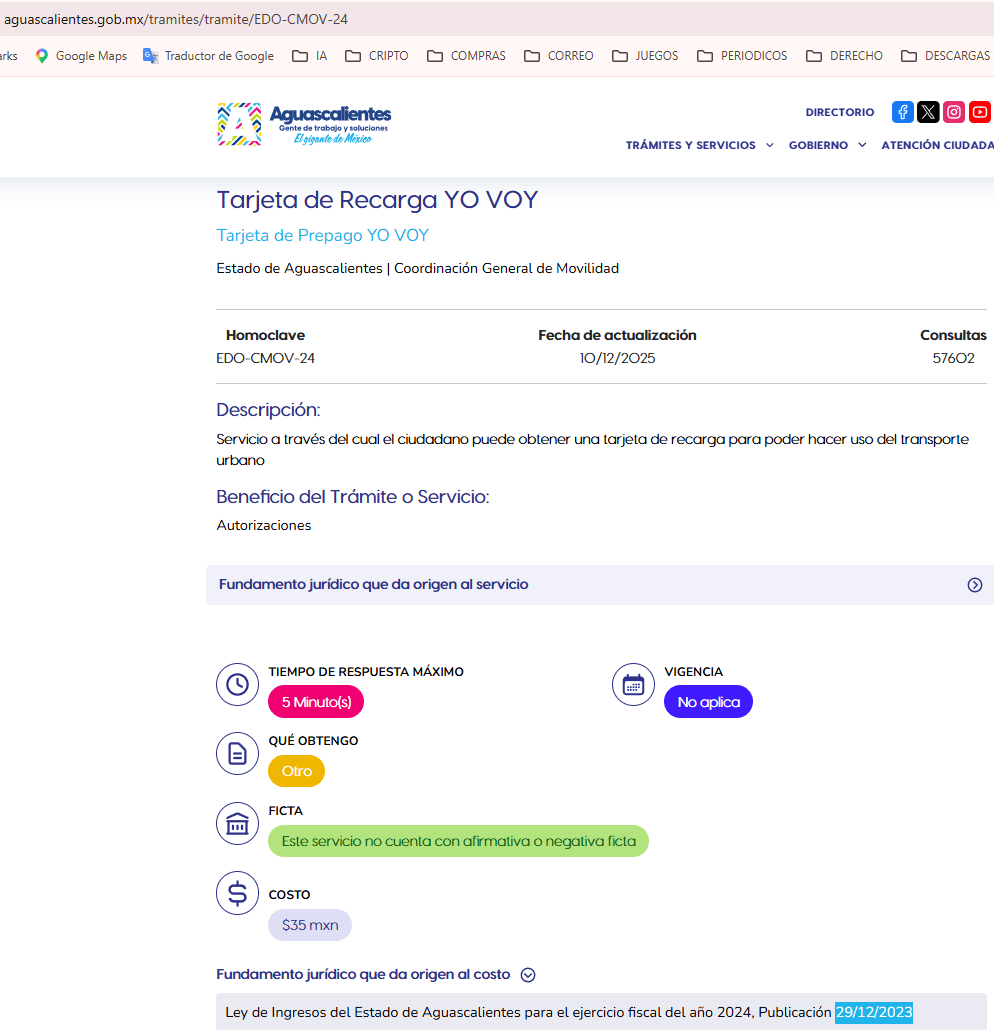This screenshot has width=994, height=1030.
Task: Collapse Fundamento jurídico que da origen al costo
Action: 528,975
